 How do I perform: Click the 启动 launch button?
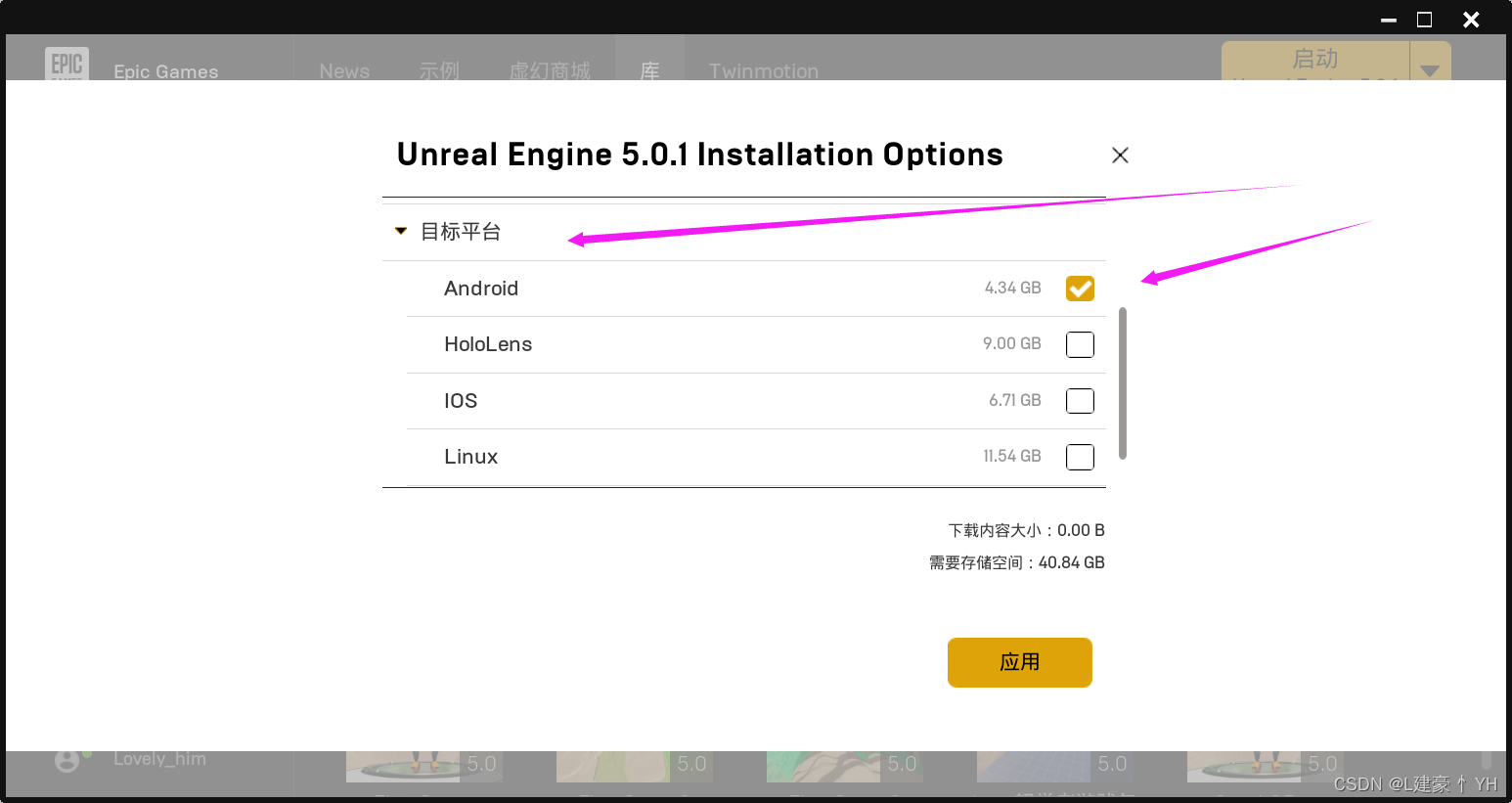click(1315, 61)
